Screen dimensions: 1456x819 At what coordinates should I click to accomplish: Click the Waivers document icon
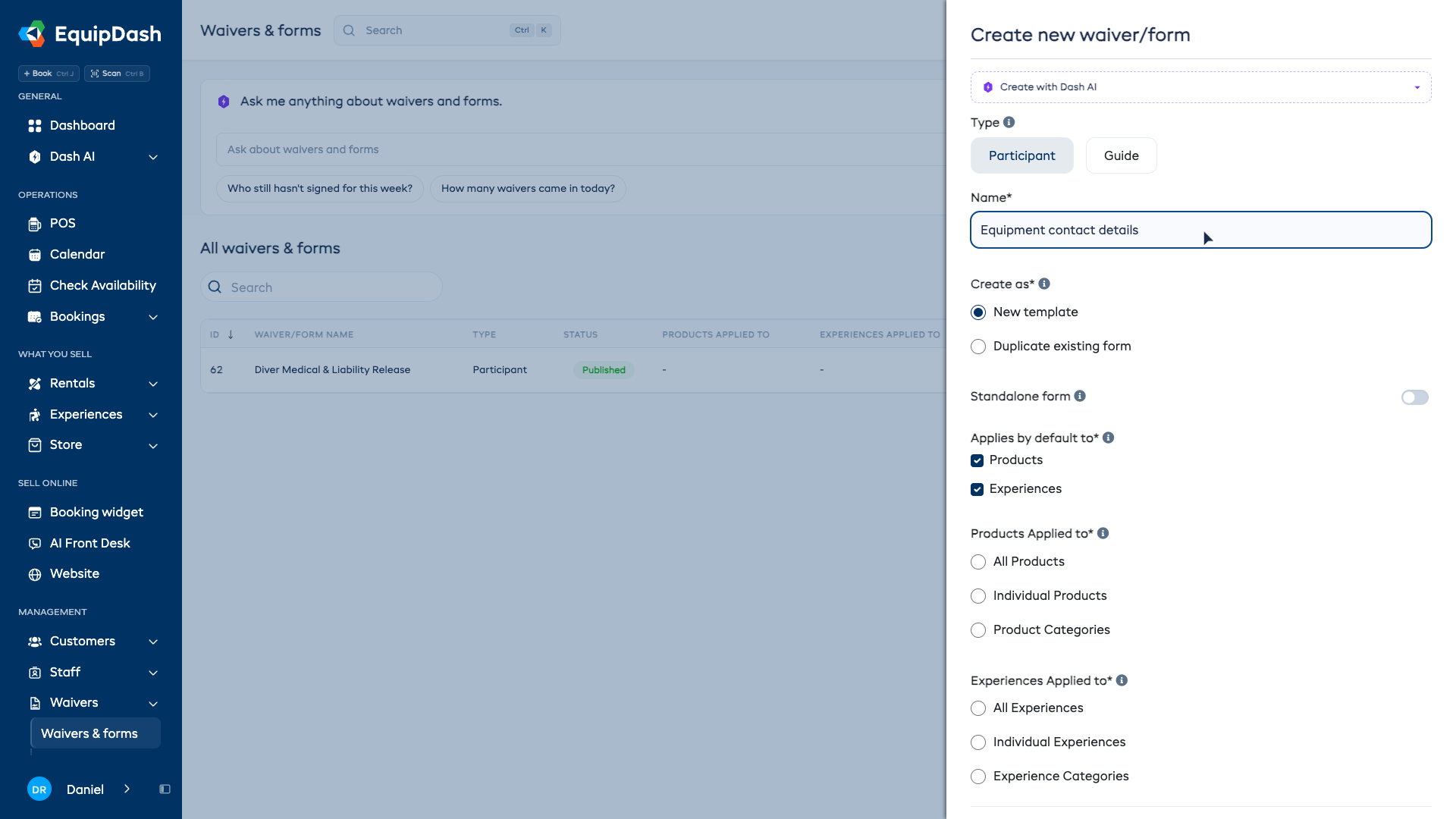tap(35, 703)
